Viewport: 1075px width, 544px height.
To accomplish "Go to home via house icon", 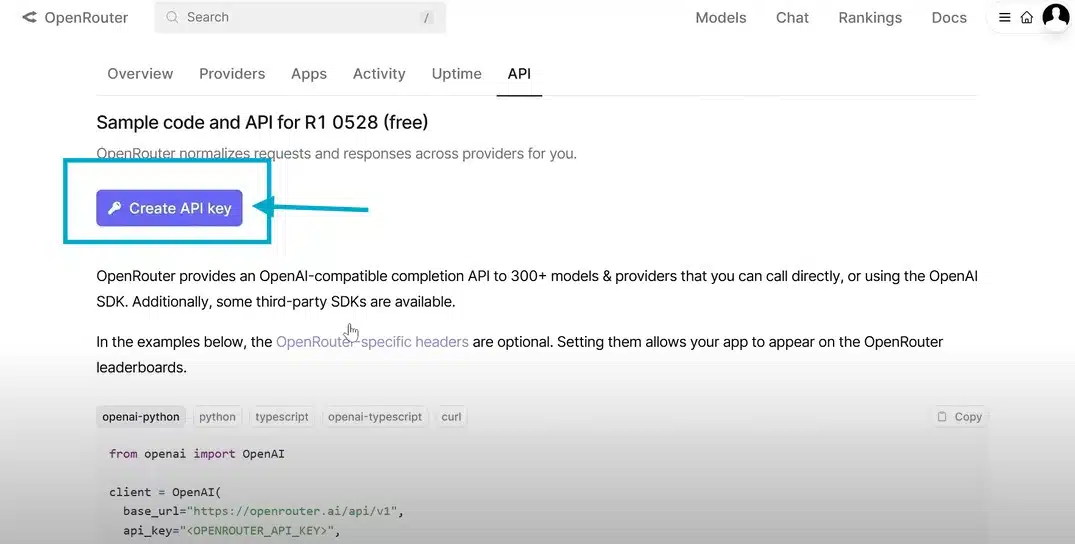I will [1026, 18].
